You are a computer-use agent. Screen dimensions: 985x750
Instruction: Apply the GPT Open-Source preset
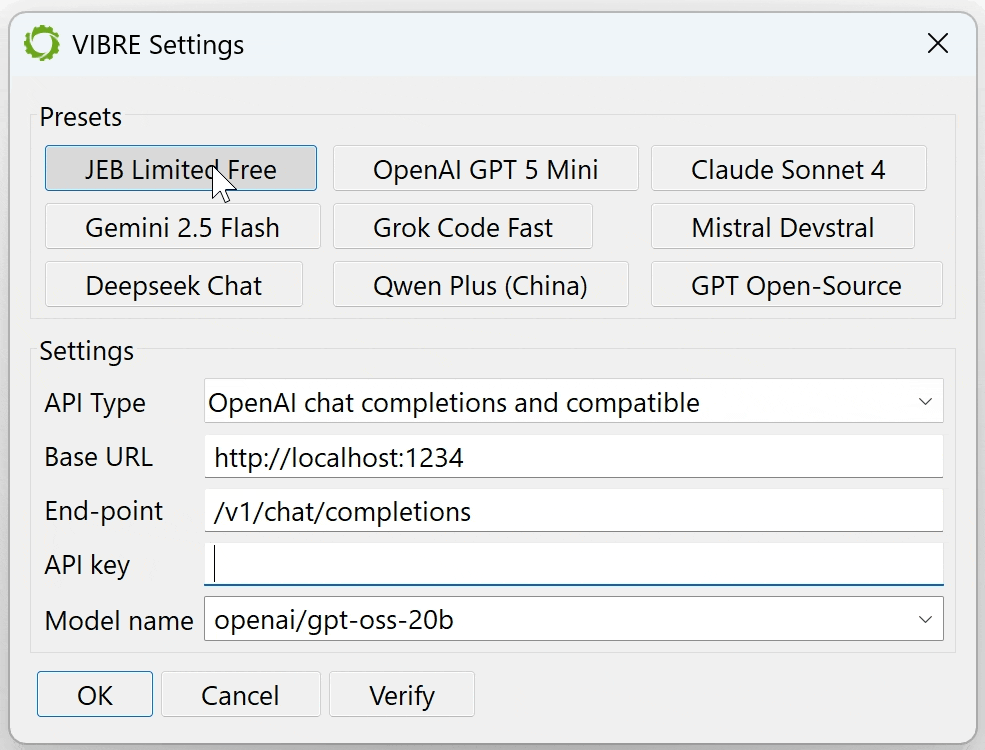click(797, 285)
